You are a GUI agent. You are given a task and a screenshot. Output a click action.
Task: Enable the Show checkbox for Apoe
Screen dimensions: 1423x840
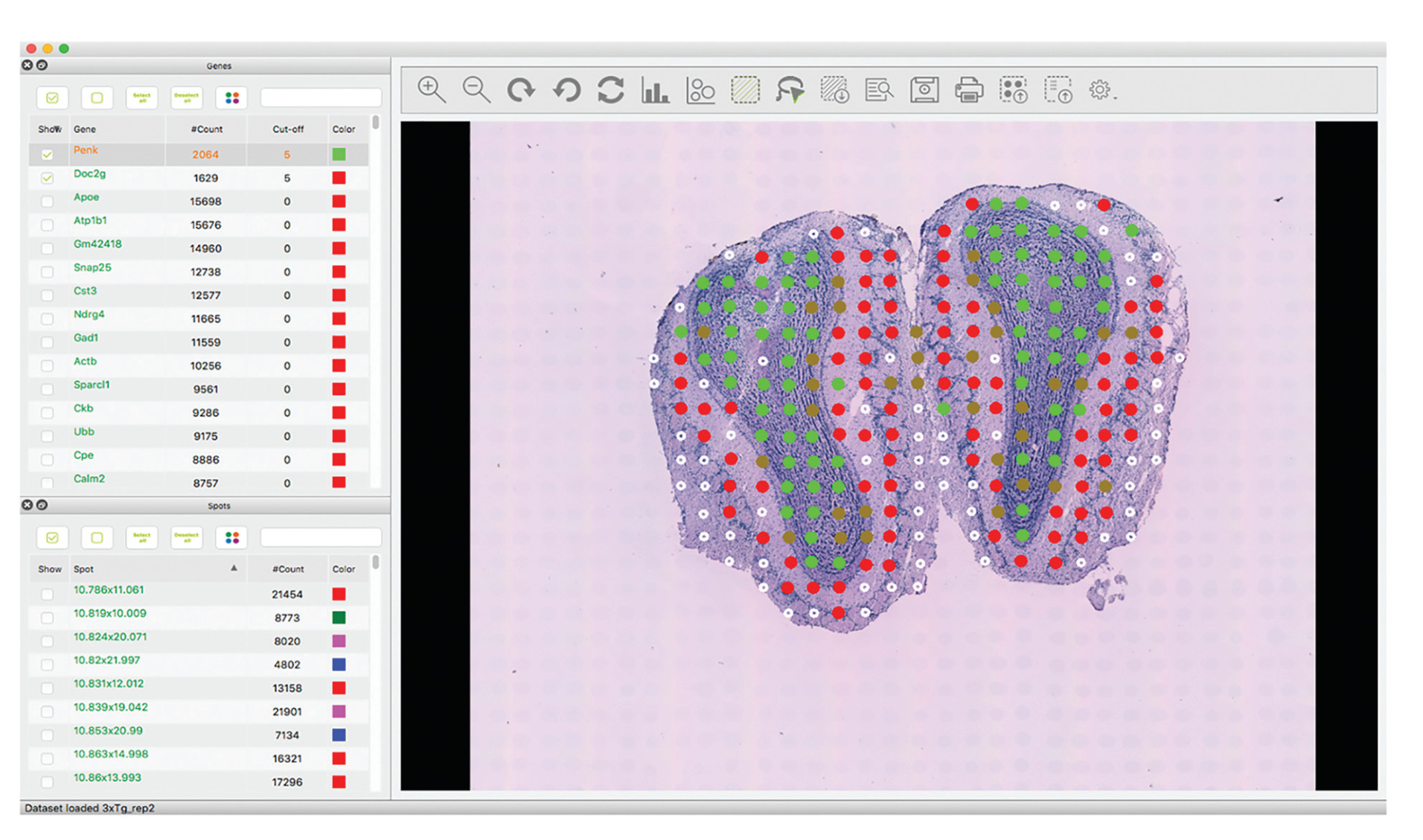(x=48, y=202)
